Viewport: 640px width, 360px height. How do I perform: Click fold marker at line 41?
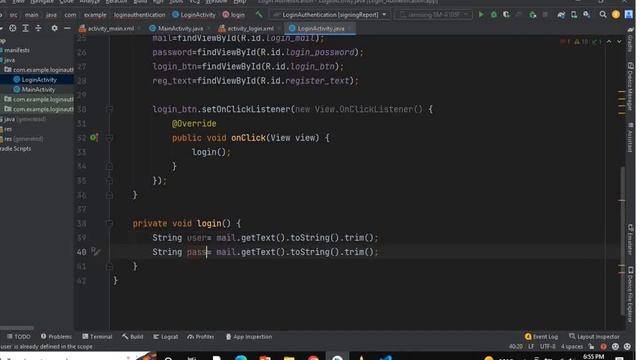[x=109, y=266]
